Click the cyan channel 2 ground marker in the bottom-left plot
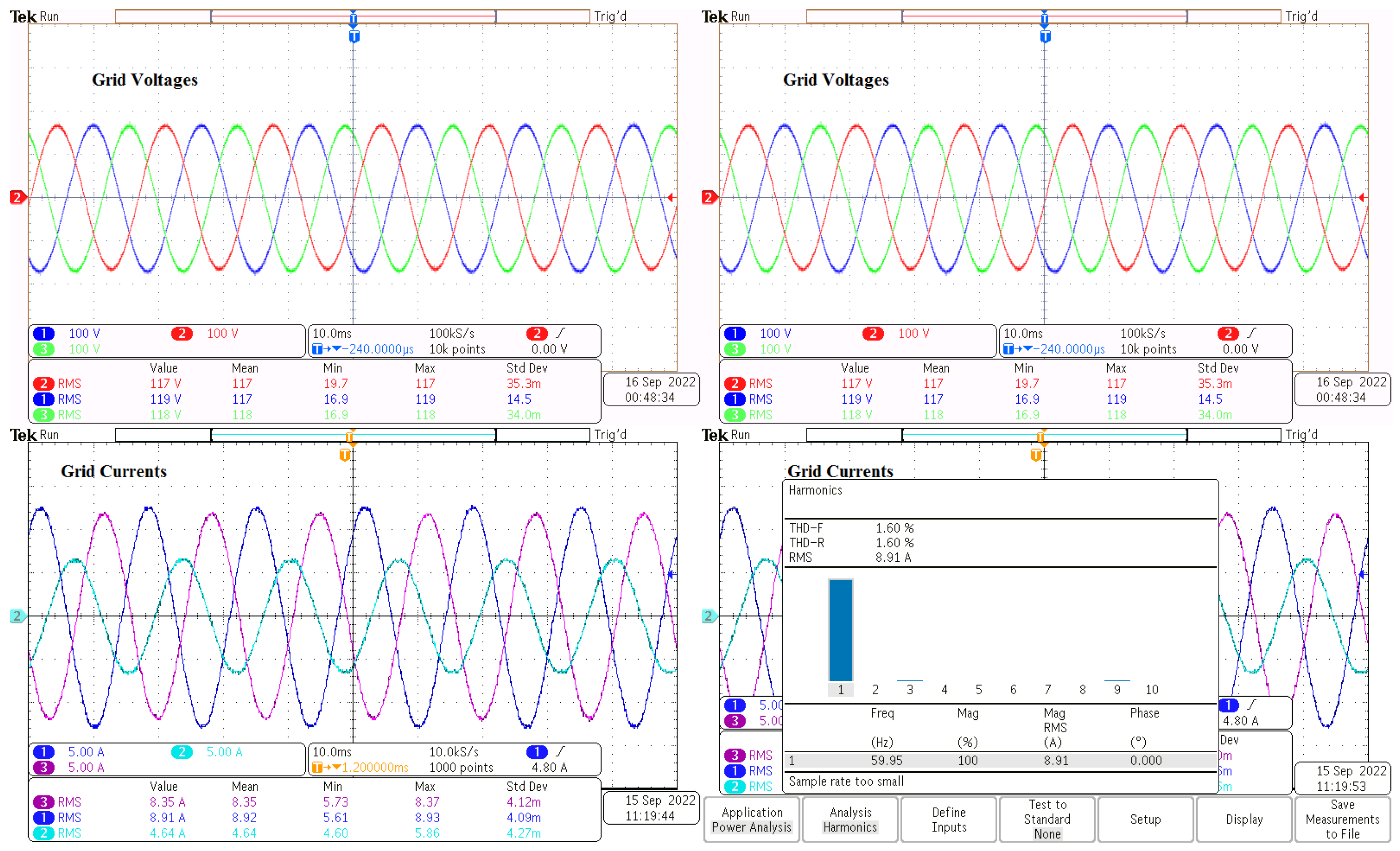Image resolution: width=1400 pixels, height=851 pixels. coord(17,616)
